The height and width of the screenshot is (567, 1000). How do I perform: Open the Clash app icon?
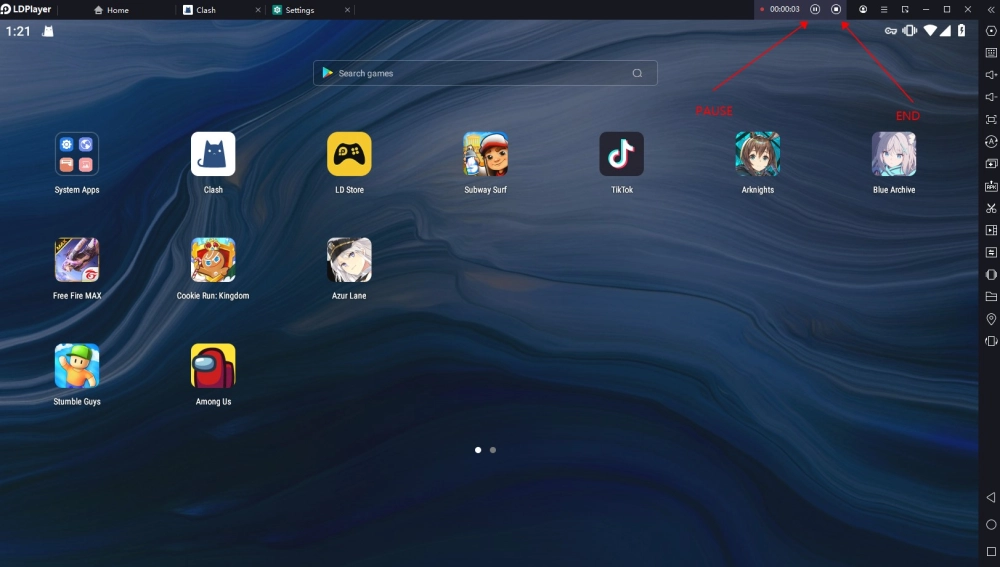[x=213, y=154]
